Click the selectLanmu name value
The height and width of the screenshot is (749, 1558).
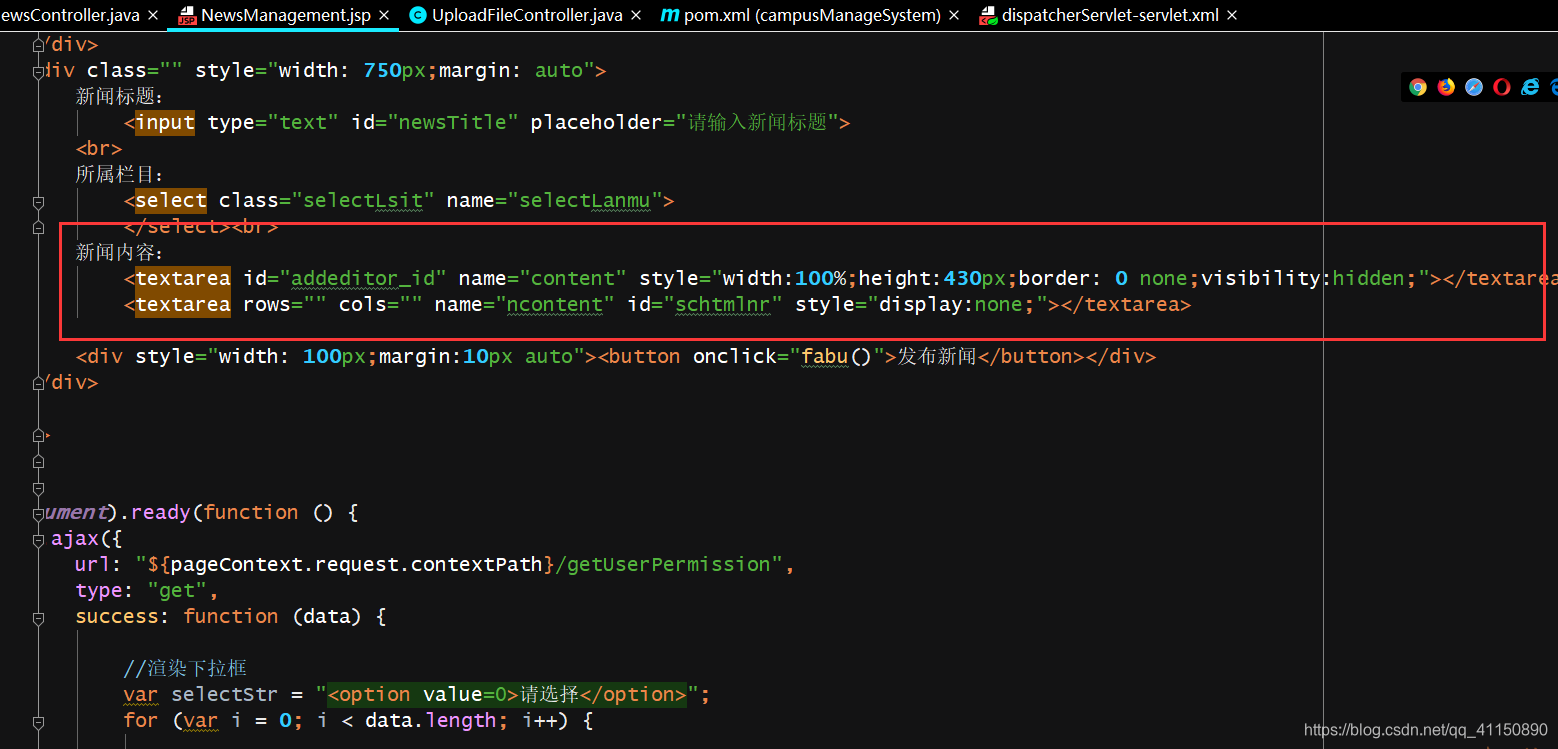(585, 201)
